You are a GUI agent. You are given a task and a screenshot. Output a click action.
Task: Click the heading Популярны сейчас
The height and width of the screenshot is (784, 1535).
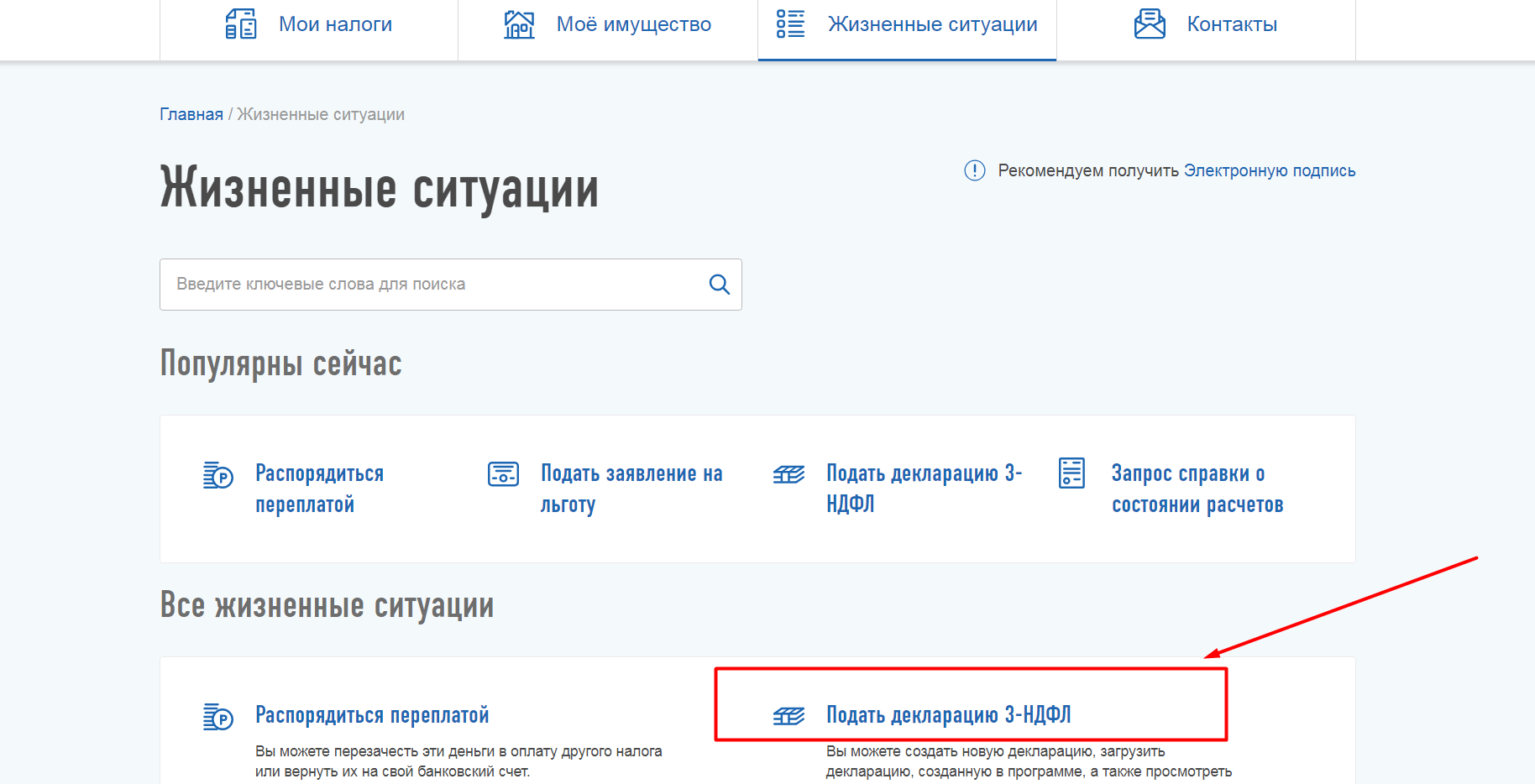(x=280, y=363)
